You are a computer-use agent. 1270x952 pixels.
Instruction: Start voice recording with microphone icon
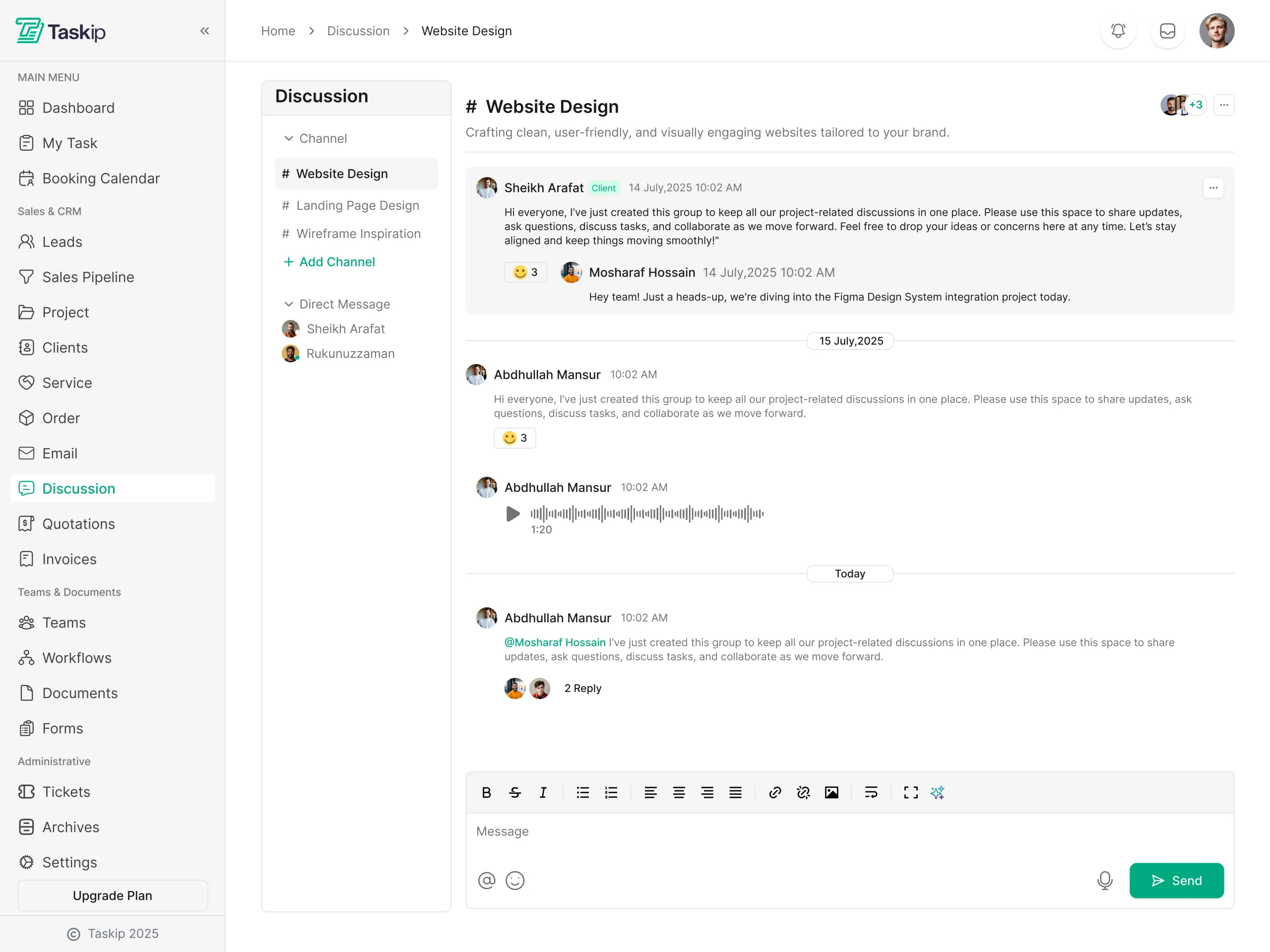[x=1105, y=880]
